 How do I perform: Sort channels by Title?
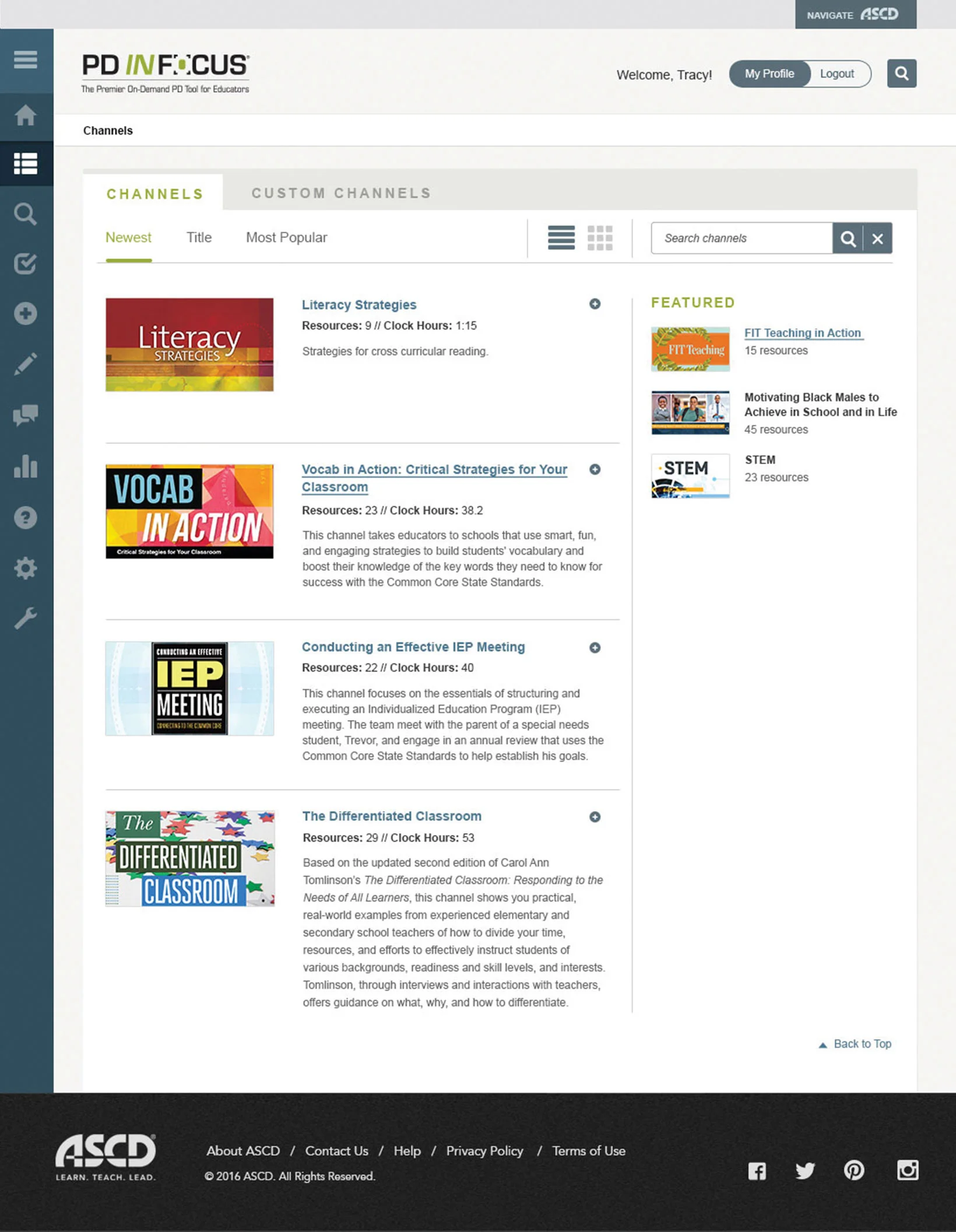click(199, 238)
